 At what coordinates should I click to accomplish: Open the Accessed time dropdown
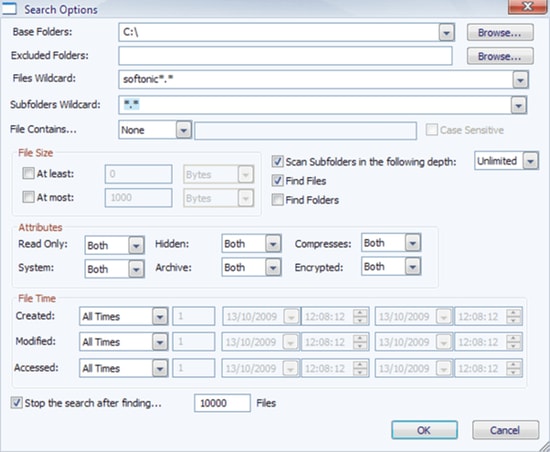click(x=160, y=368)
